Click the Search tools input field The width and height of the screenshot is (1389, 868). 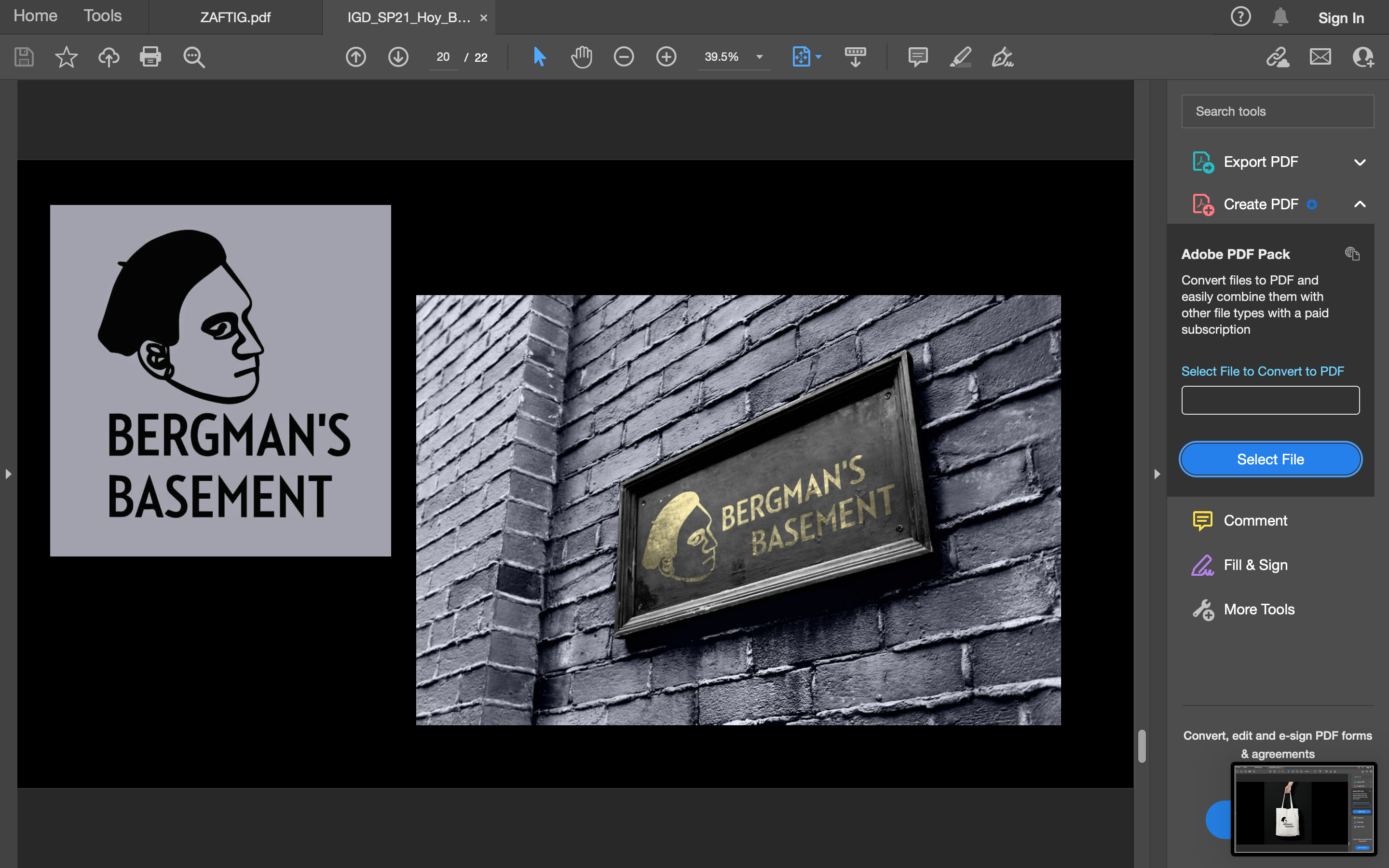coord(1278,111)
